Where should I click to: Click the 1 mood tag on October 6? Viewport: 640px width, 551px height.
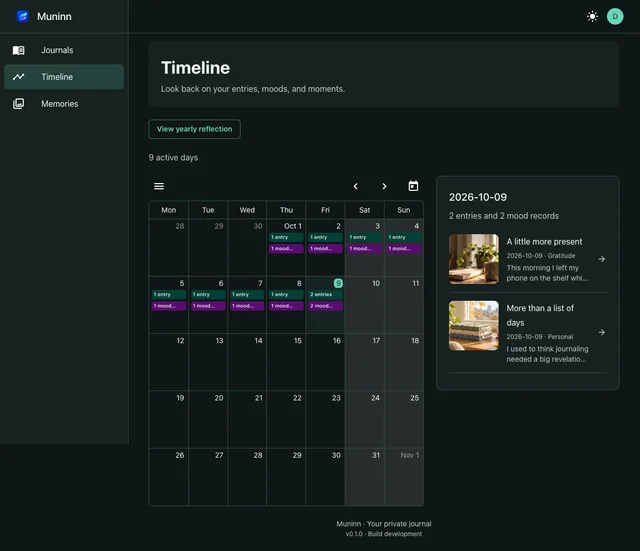[x=208, y=306]
